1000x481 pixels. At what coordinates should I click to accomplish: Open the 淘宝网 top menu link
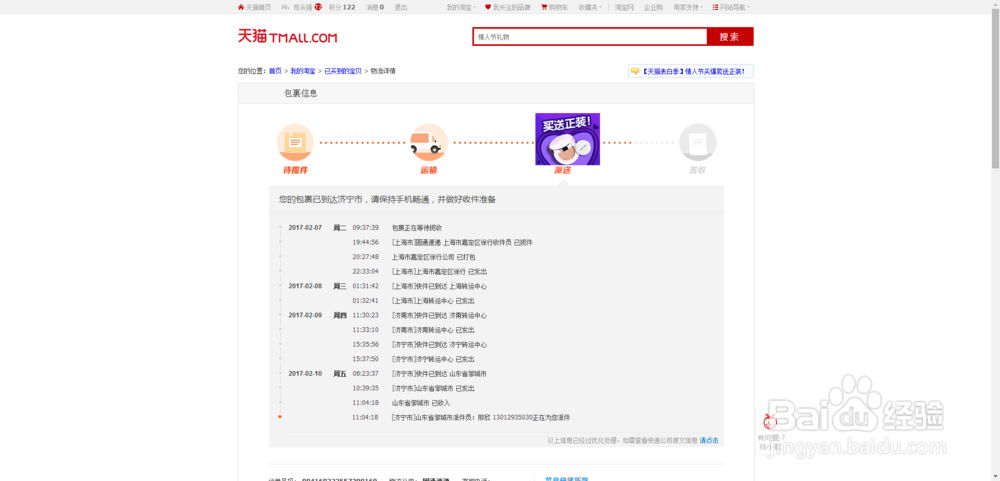[624, 8]
